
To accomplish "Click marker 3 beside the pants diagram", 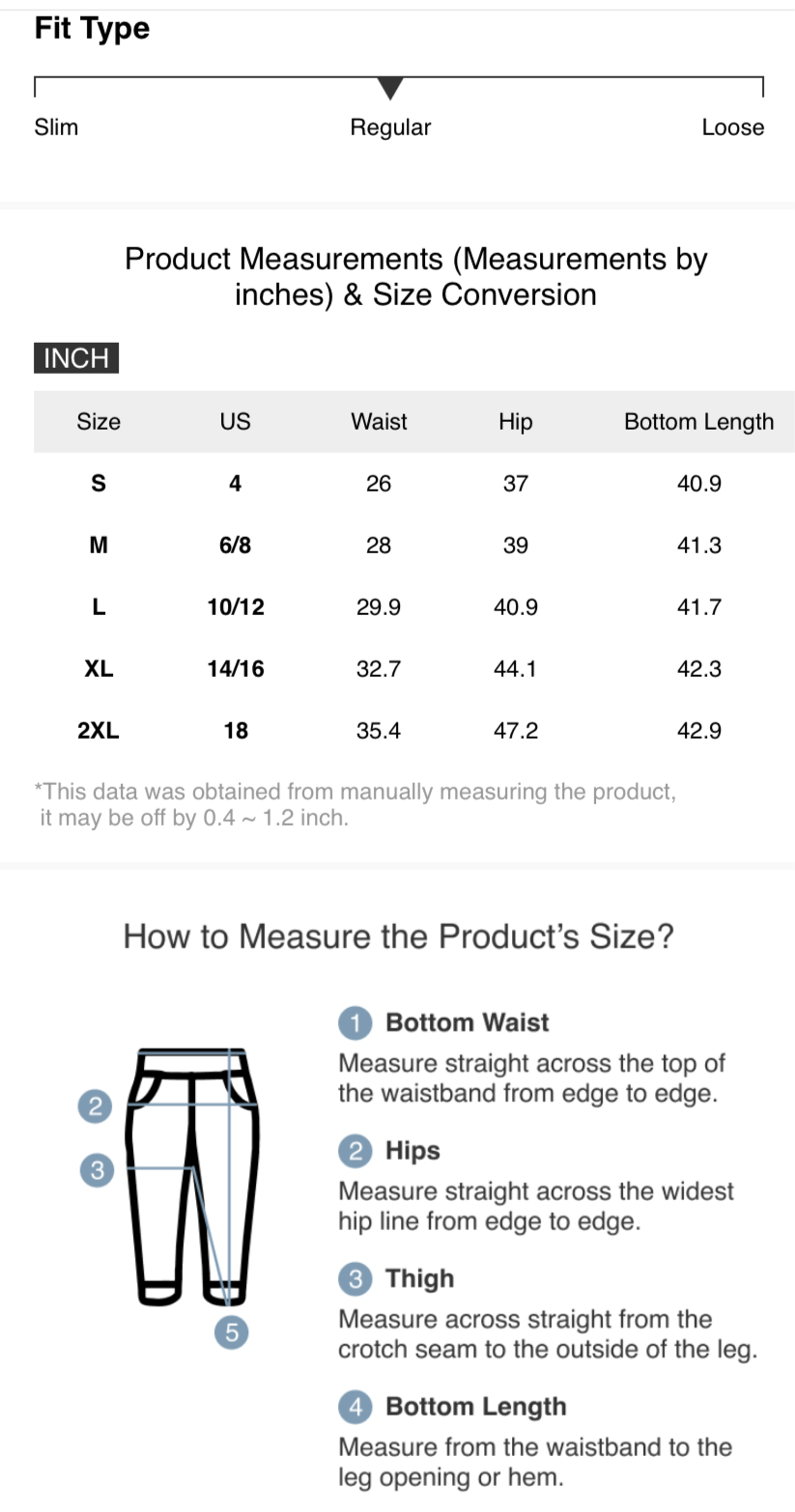I will pos(96,1170).
